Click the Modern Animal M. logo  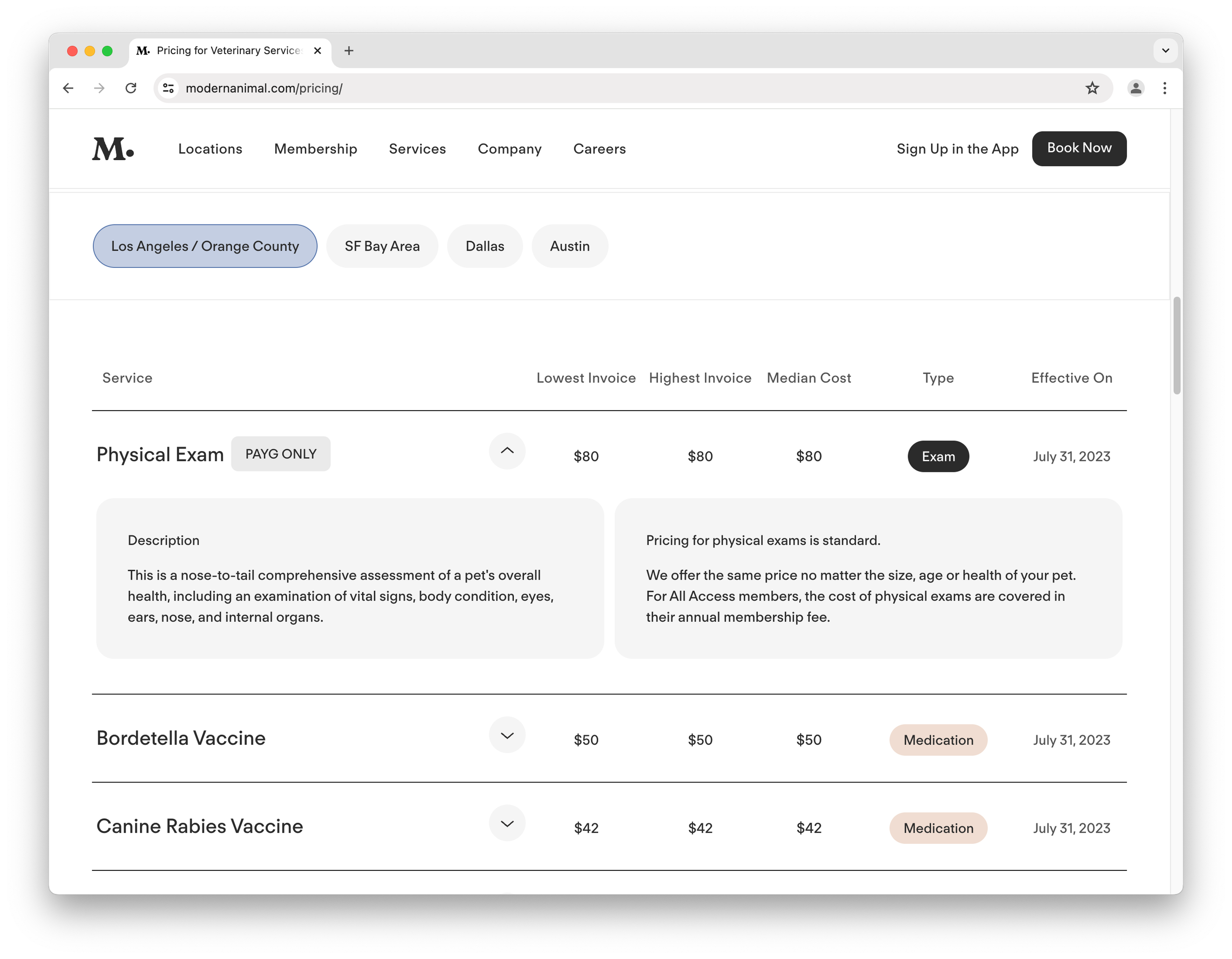tap(113, 149)
